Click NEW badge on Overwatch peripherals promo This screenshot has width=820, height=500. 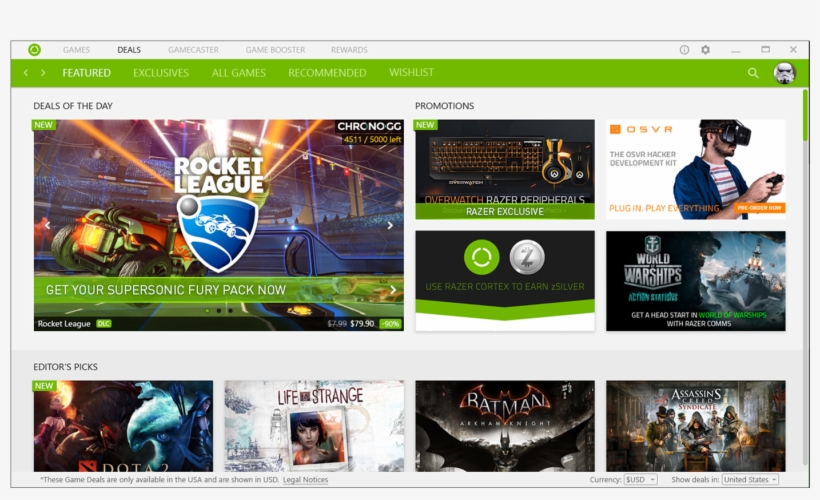pyautogui.click(x=425, y=125)
